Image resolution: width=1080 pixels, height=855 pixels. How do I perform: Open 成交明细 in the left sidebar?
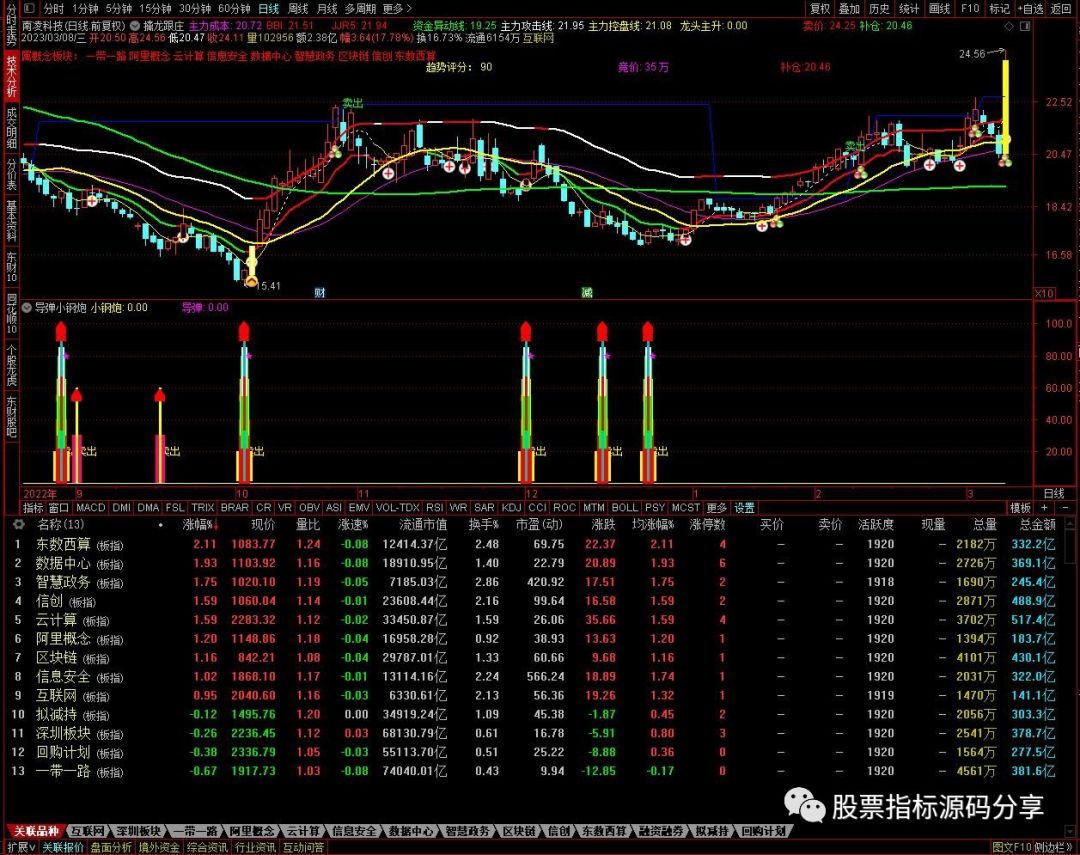click(12, 127)
